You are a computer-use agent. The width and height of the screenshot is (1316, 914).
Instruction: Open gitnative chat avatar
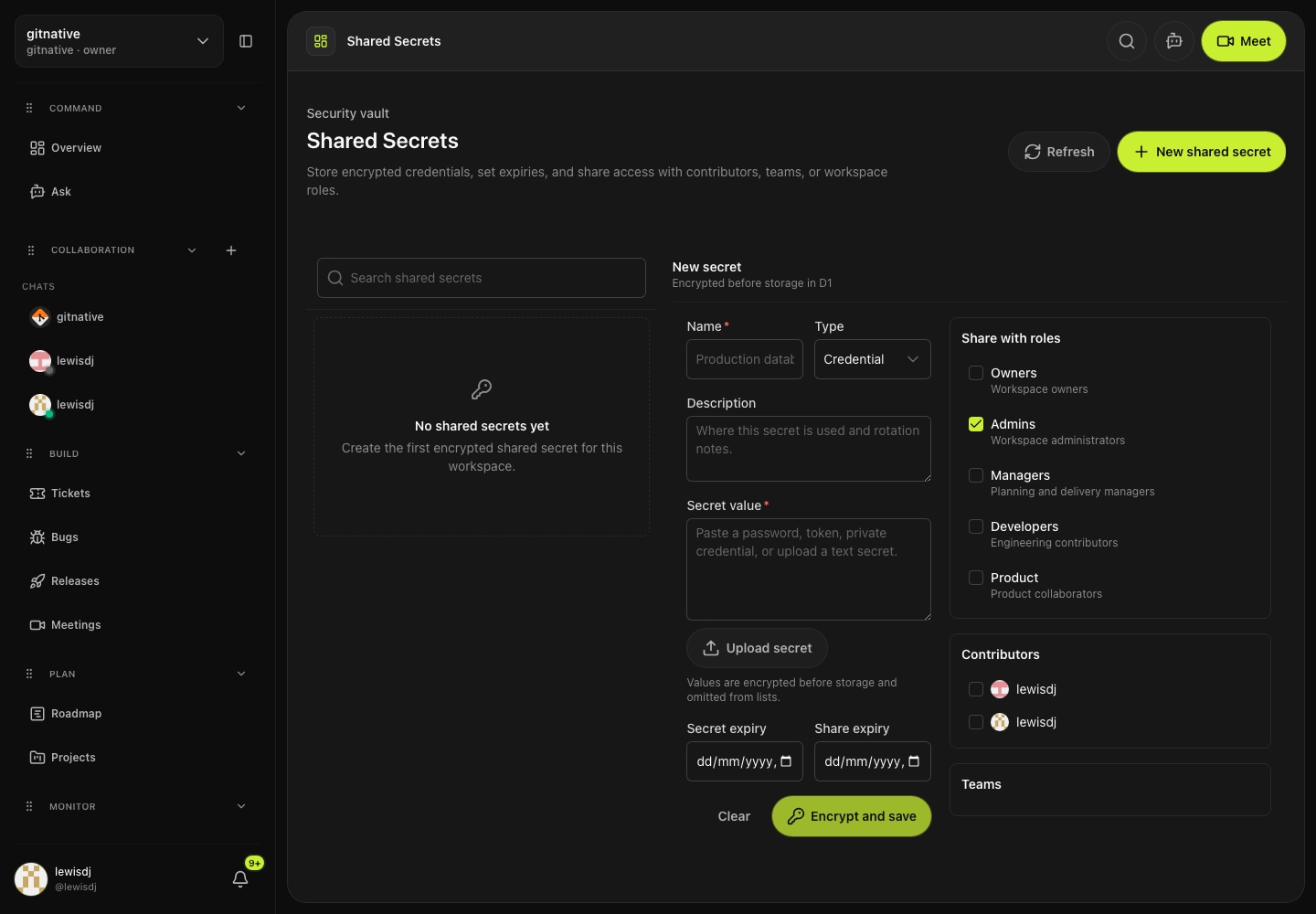pos(40,317)
